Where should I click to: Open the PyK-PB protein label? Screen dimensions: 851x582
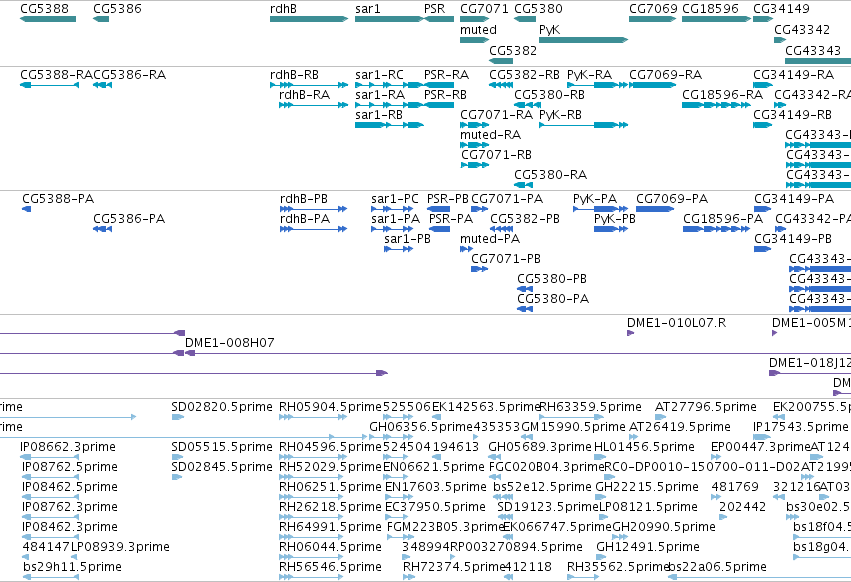[615, 219]
